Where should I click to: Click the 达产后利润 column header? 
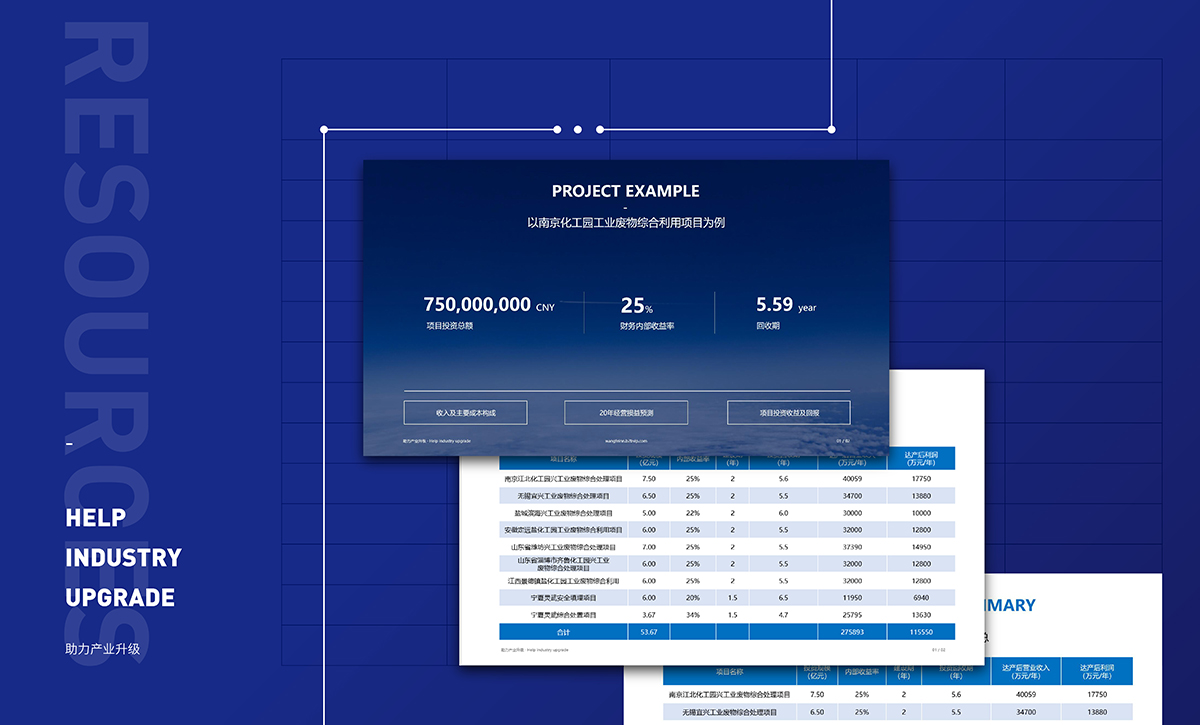pos(921,458)
